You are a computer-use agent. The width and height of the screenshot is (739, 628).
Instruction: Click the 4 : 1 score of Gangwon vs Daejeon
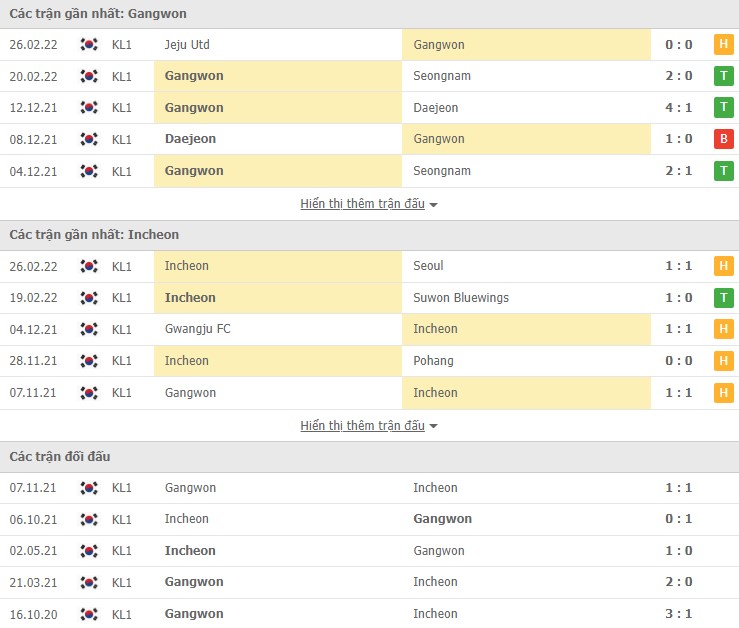coord(681,108)
